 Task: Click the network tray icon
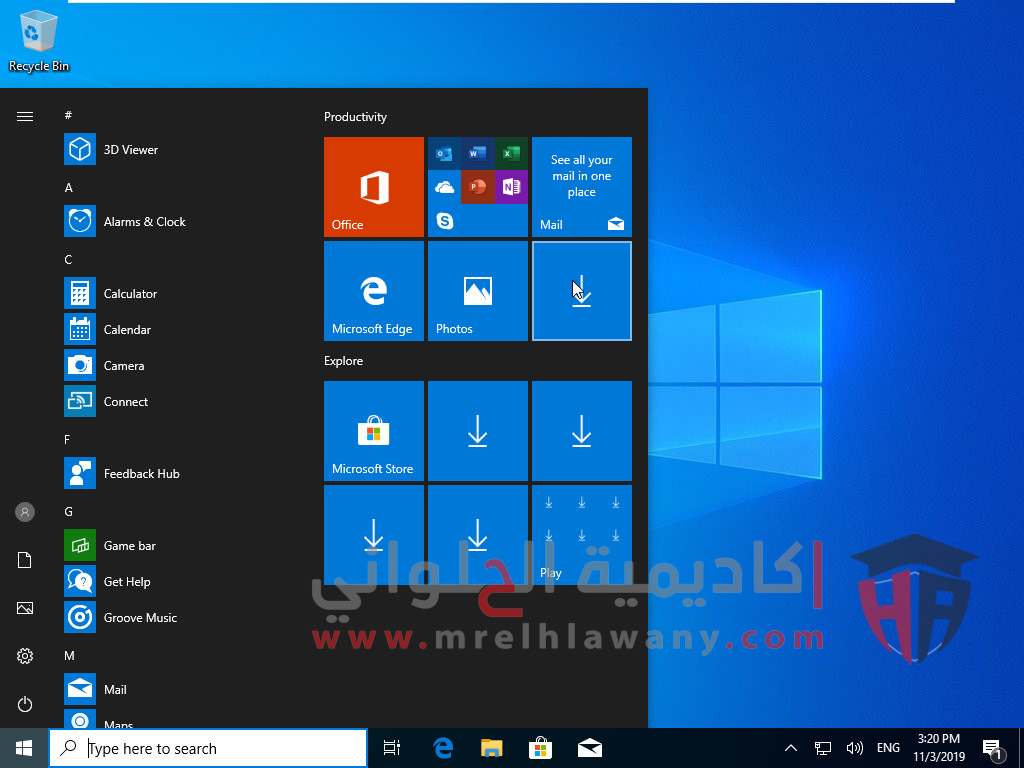pyautogui.click(x=822, y=748)
